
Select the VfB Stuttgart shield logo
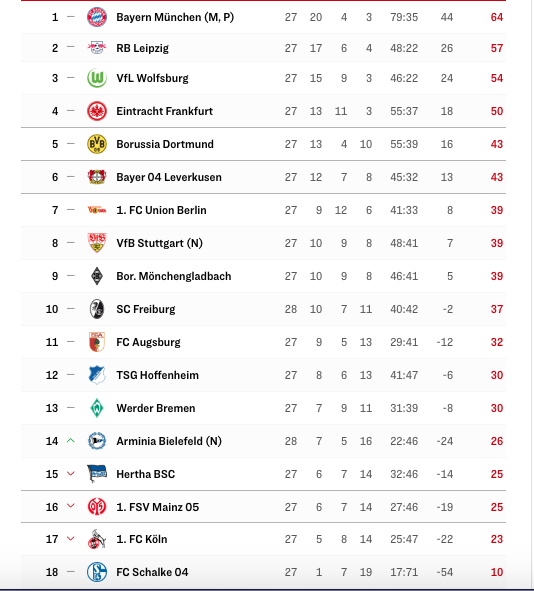tap(97, 243)
